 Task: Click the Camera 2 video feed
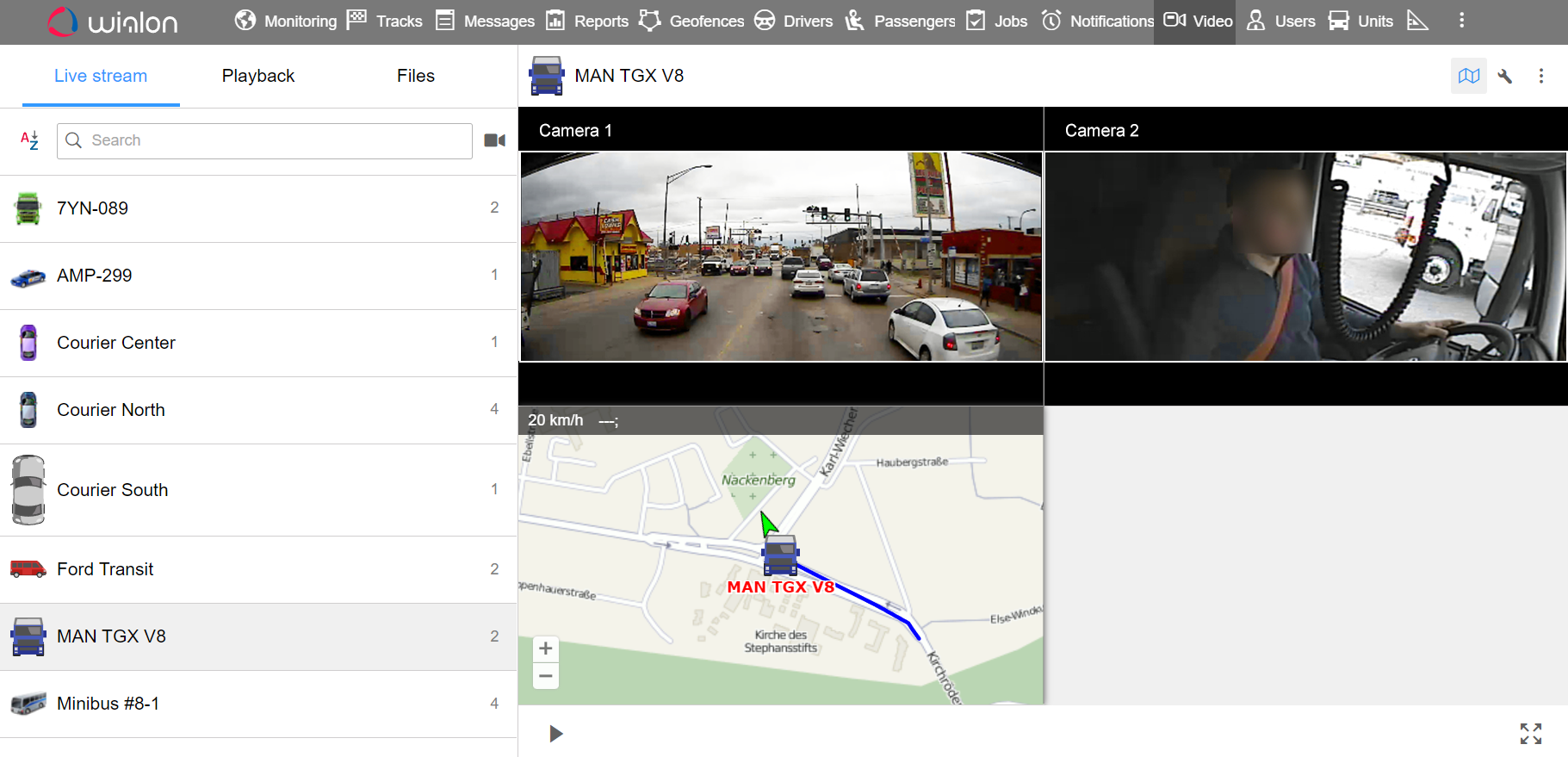[x=1305, y=257]
